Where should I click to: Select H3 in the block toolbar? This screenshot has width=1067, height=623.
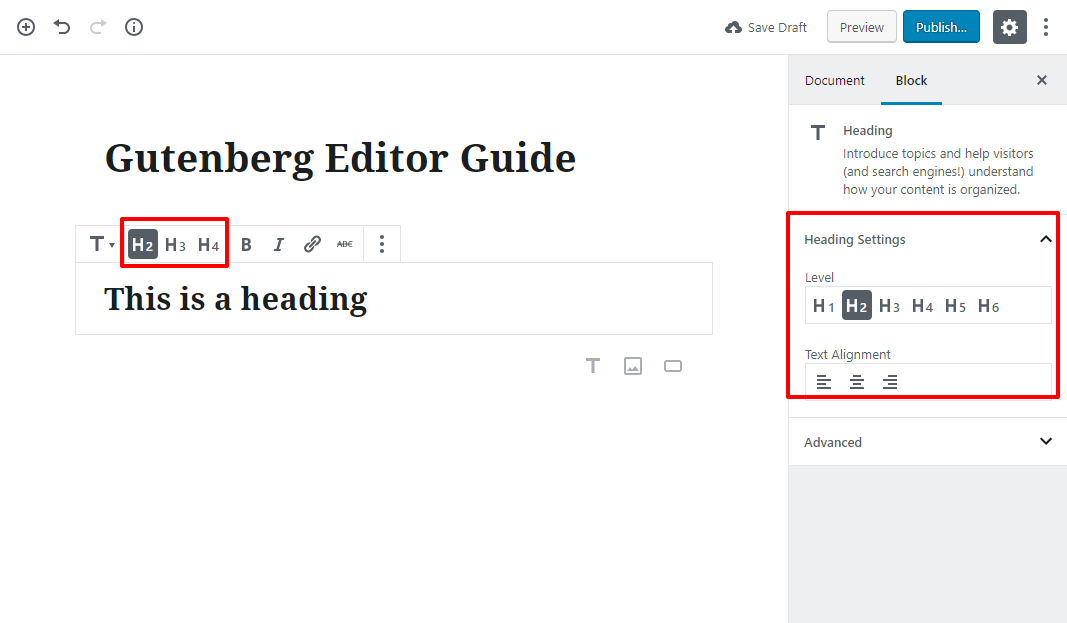(x=176, y=244)
